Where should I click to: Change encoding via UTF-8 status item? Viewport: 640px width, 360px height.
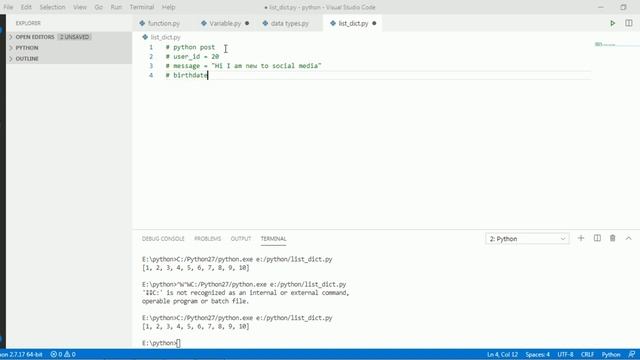[565, 354]
